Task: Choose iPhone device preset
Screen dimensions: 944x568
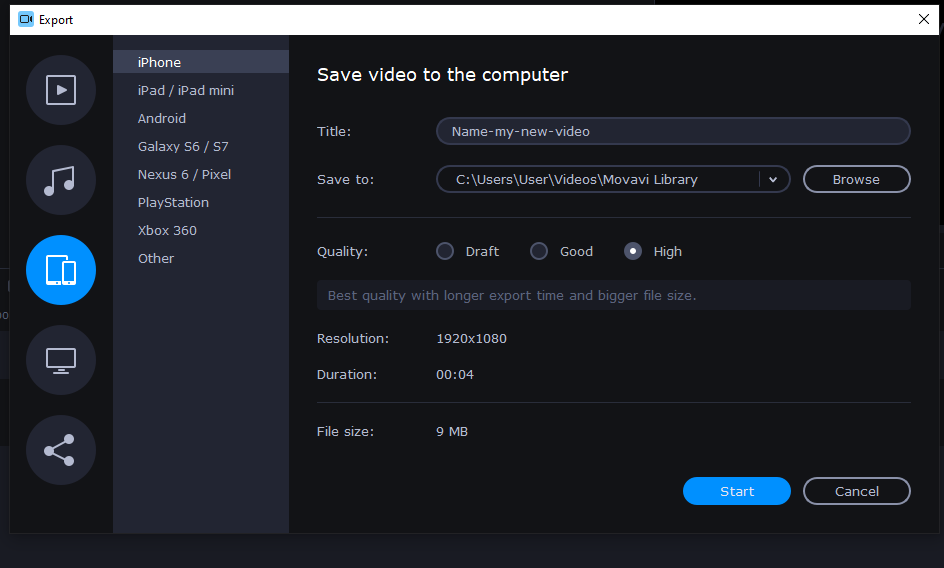Action: [x=159, y=62]
